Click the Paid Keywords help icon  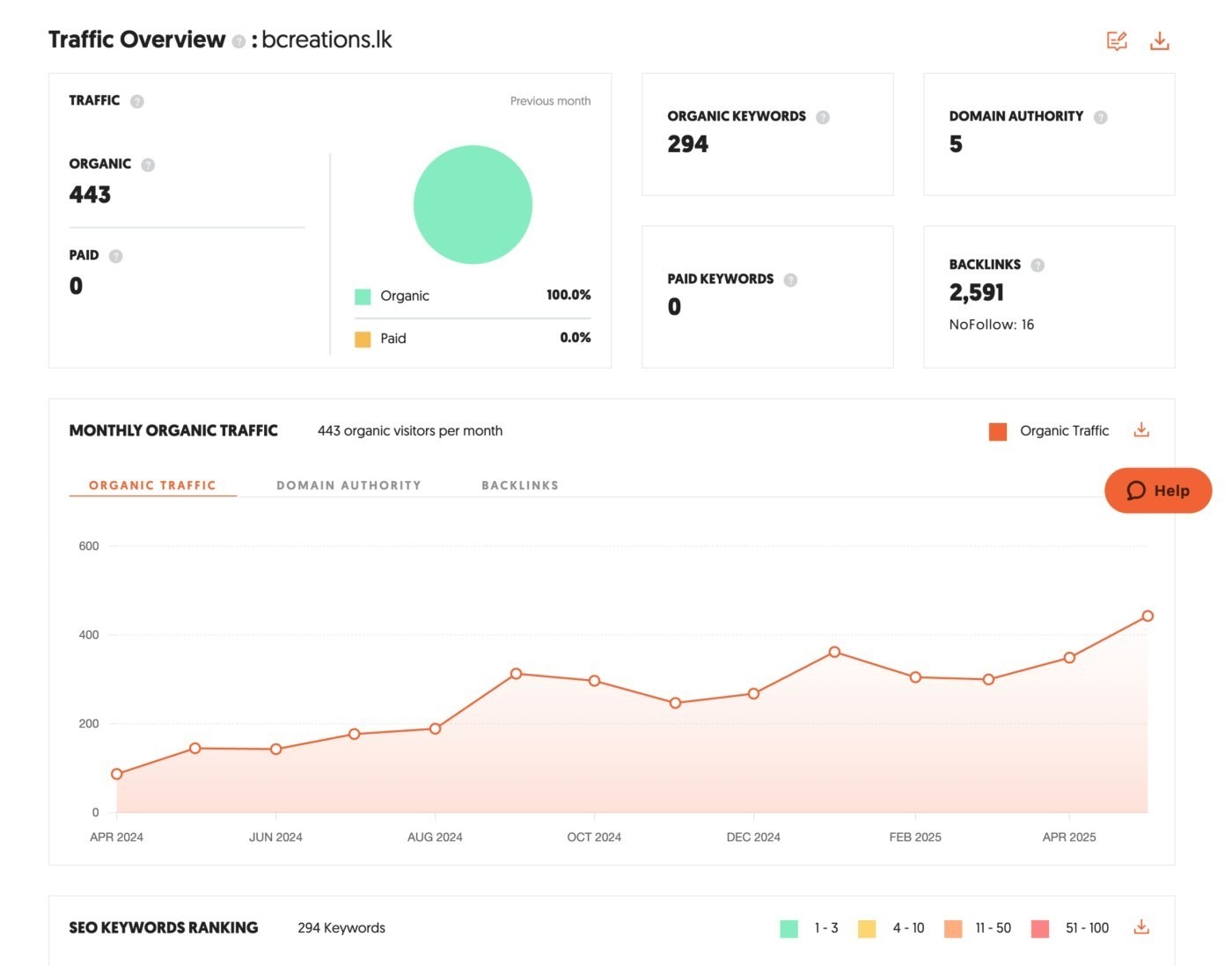tap(790, 280)
